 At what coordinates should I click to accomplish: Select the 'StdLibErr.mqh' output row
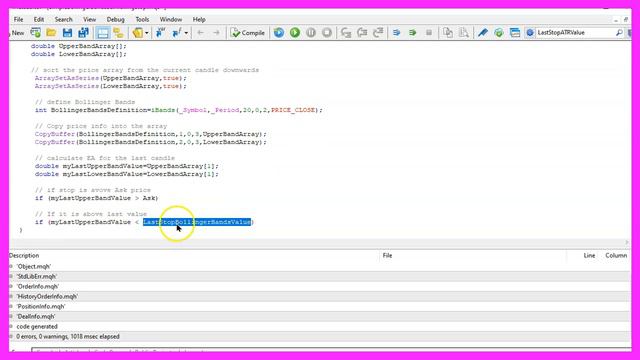[320, 276]
